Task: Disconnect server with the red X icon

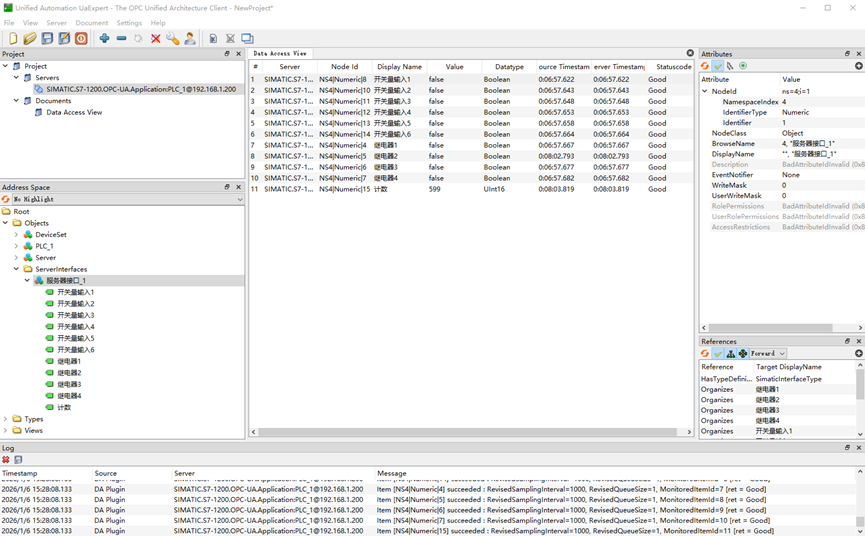Action: (x=156, y=38)
